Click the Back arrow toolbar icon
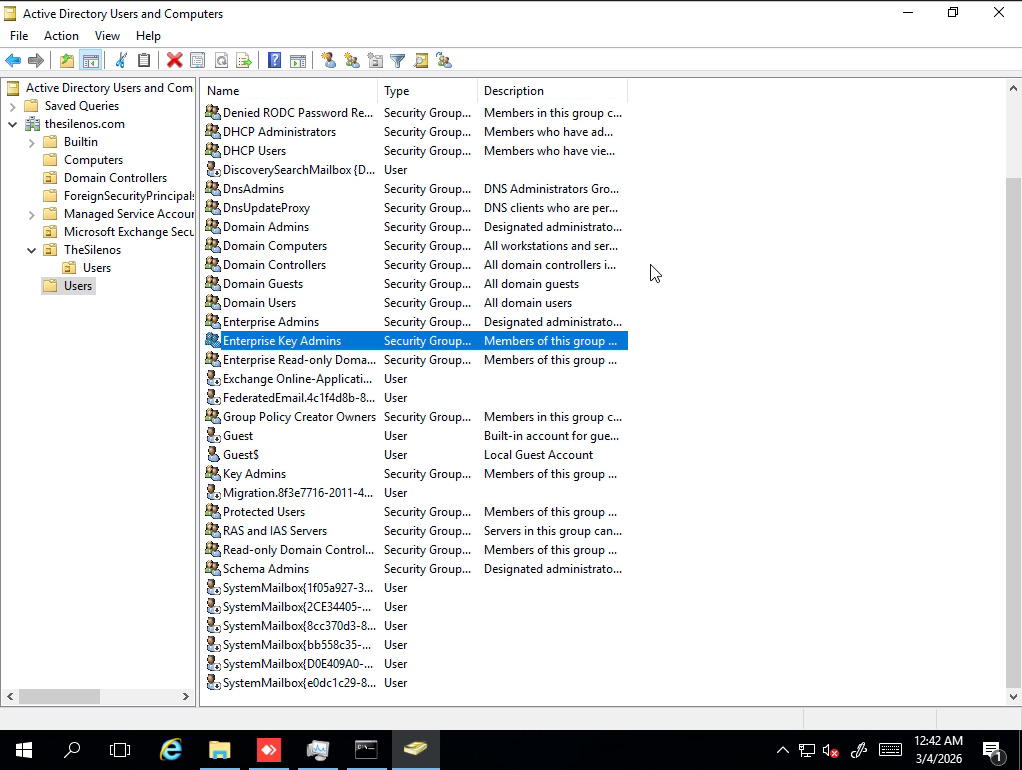 13,61
